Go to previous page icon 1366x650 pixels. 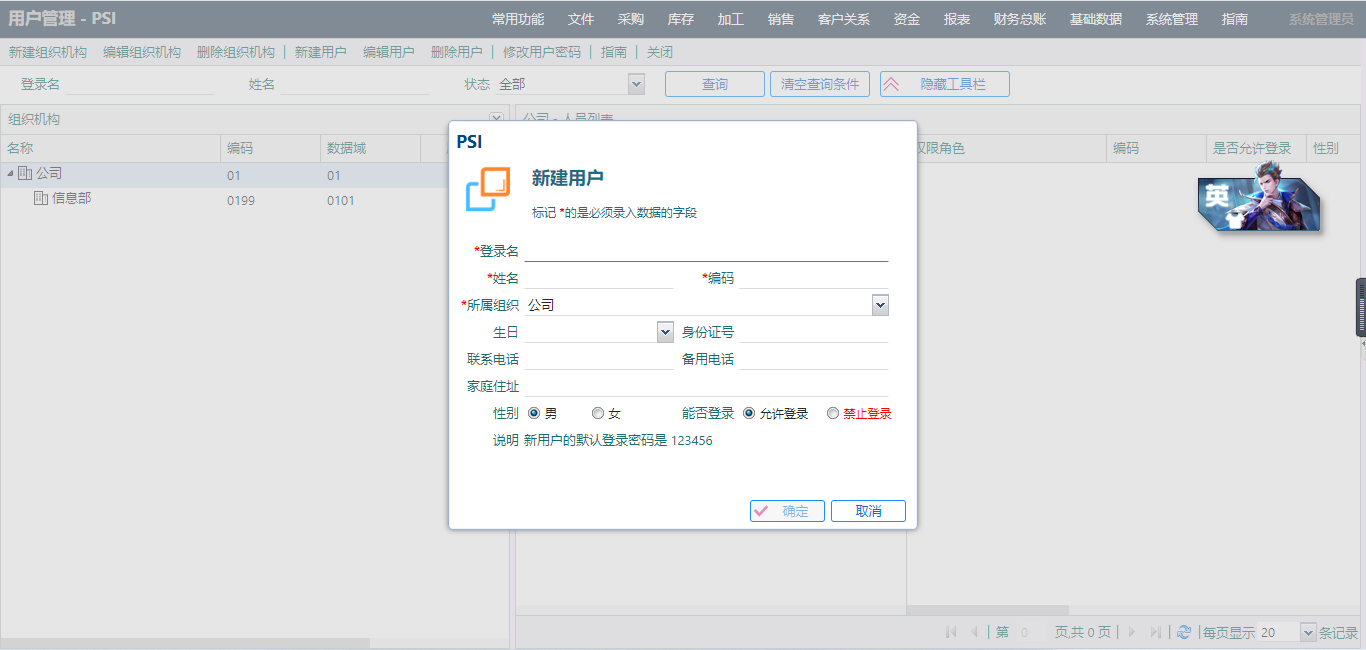[974, 632]
